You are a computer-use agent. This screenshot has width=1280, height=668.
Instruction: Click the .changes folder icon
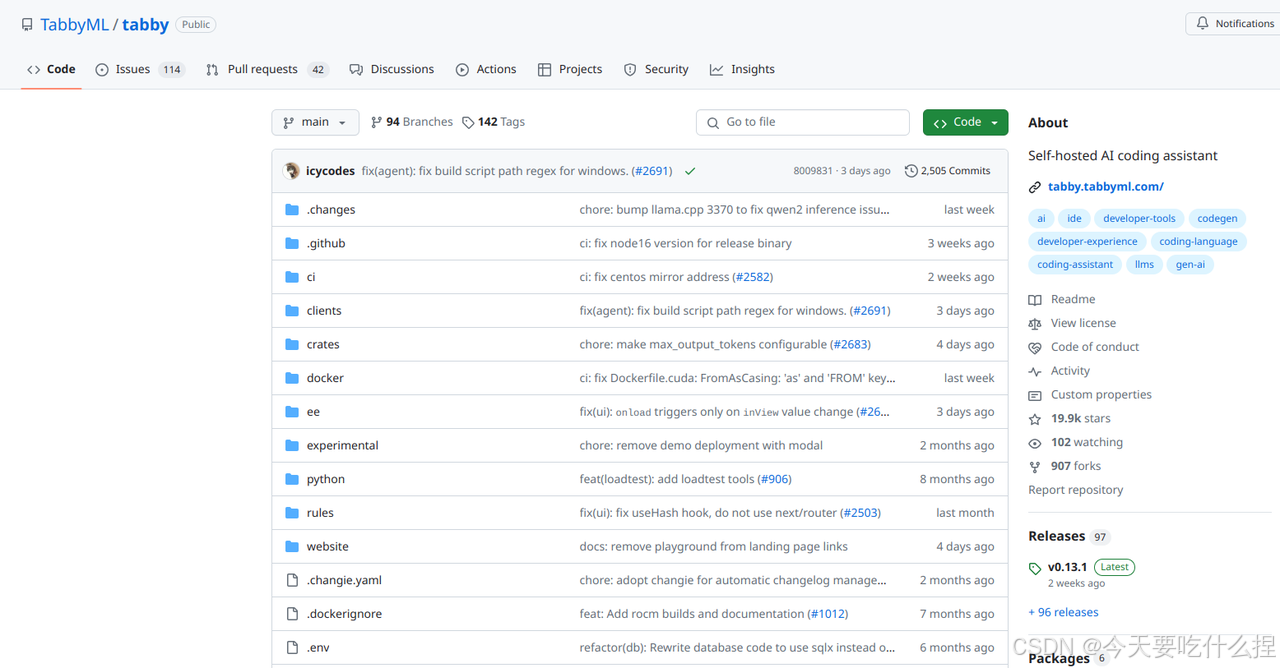pyautogui.click(x=292, y=210)
